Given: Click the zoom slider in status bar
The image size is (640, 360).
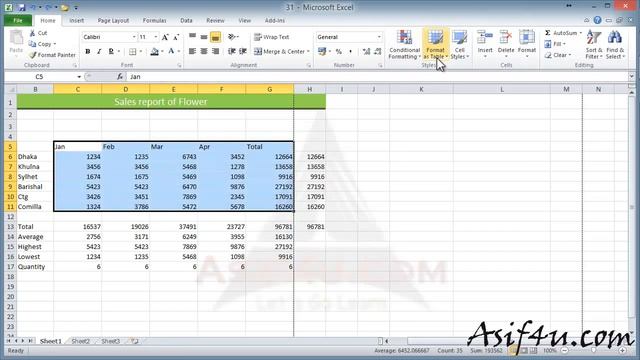Looking at the screenshot, I should (x=593, y=351).
